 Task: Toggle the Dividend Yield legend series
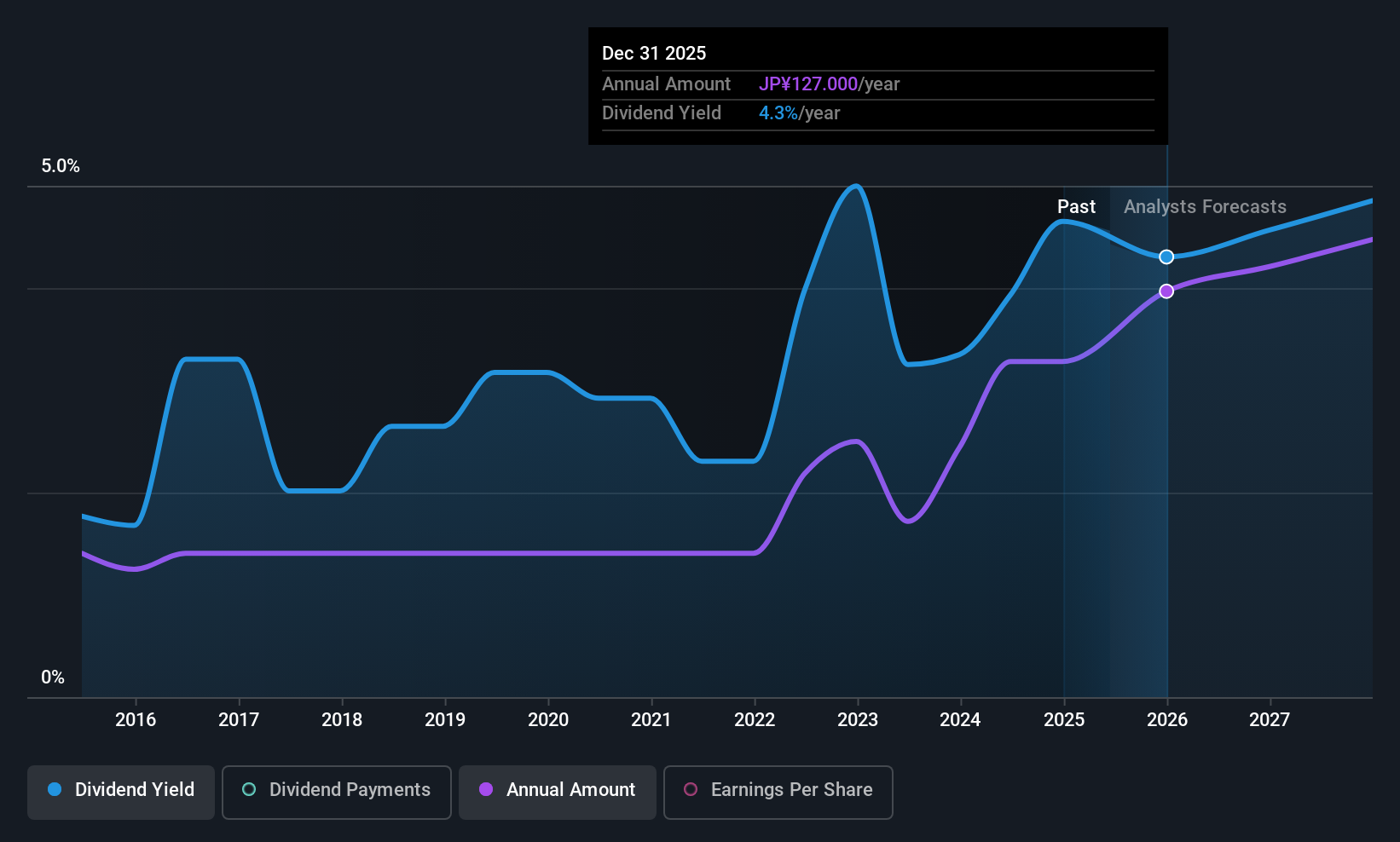click(x=121, y=792)
